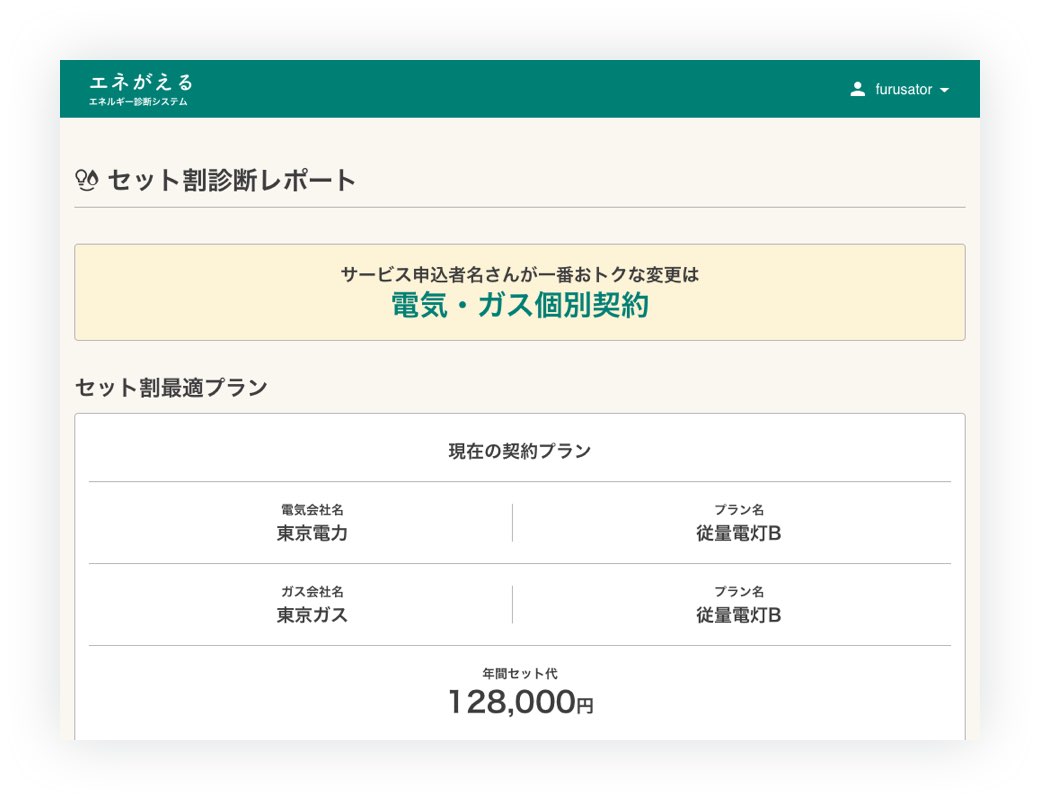The width and height of the screenshot is (1040, 800).
Task: Click the 従量電灯B plan in the 東京電力 row
Action: 739,533
